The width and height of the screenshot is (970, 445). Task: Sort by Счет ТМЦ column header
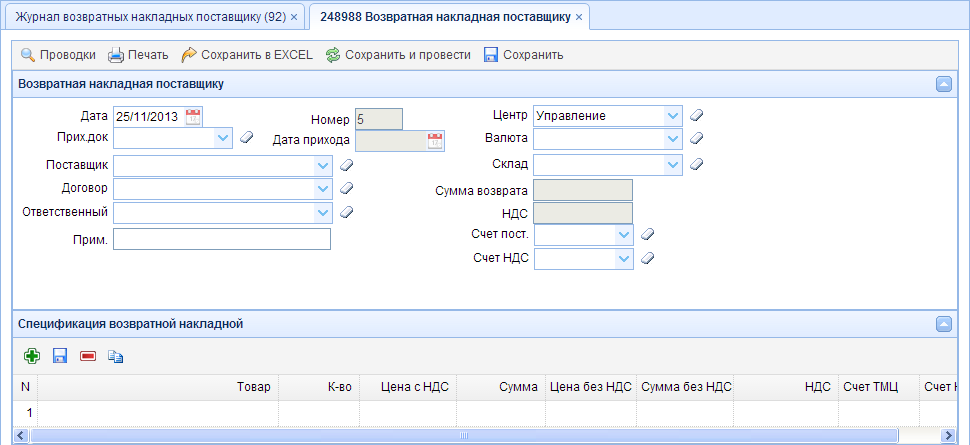click(878, 387)
